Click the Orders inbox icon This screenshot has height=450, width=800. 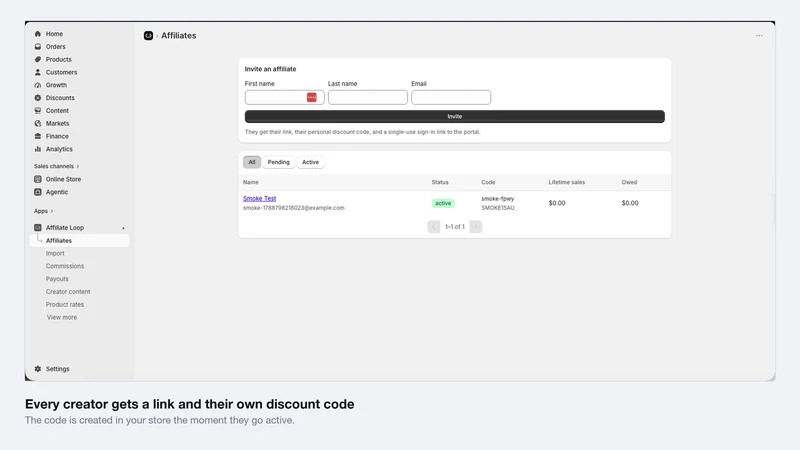pos(38,46)
